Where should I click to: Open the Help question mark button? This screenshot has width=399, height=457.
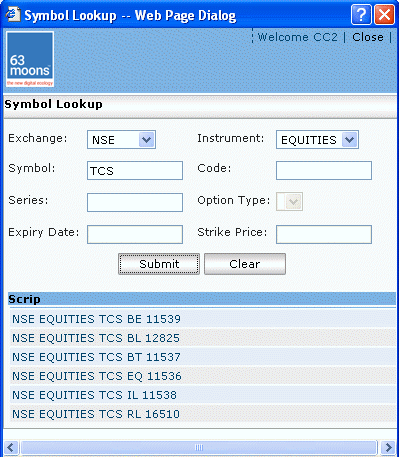pyautogui.click(x=361, y=15)
